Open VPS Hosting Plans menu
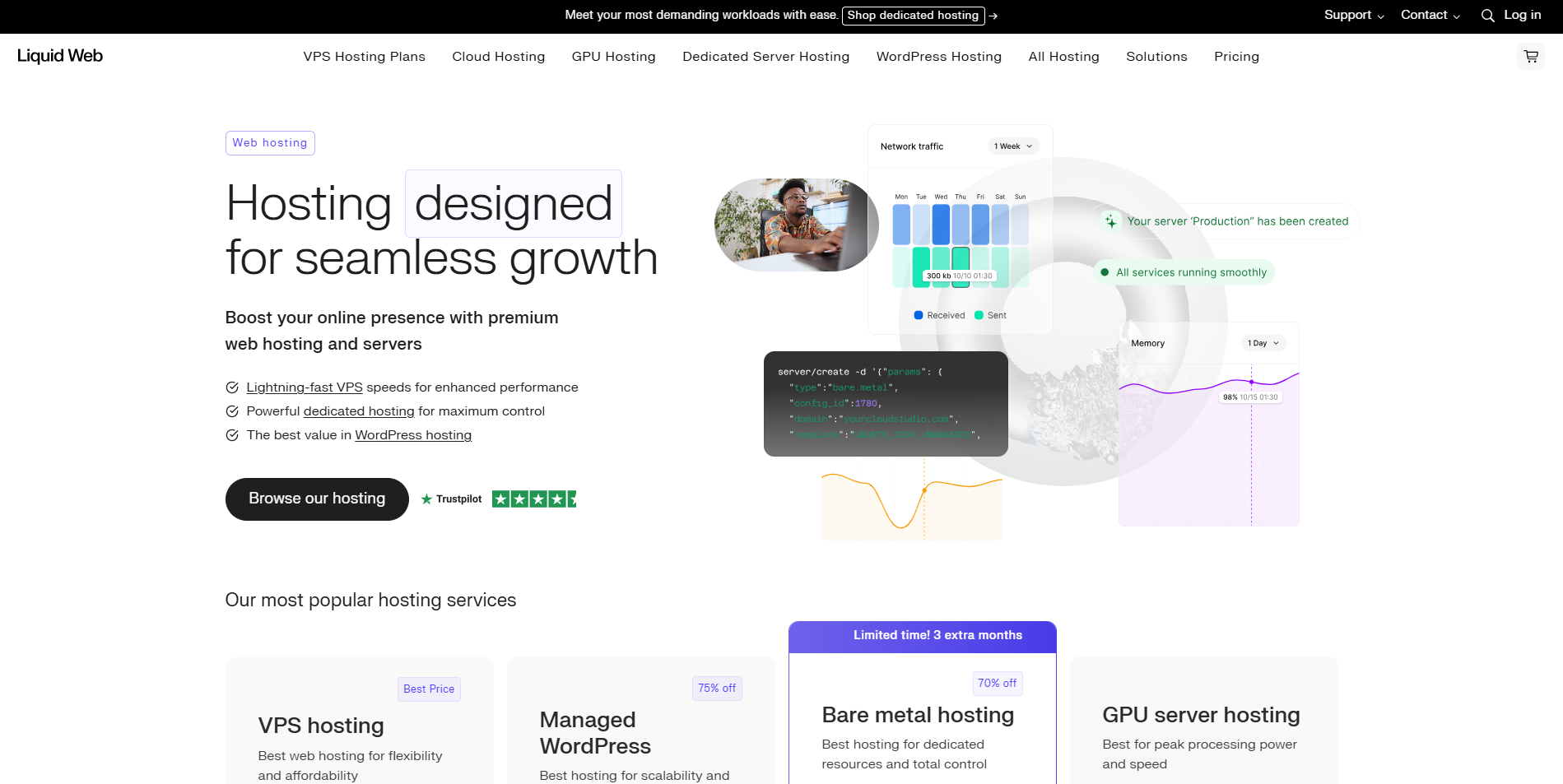The image size is (1563, 784). click(364, 57)
